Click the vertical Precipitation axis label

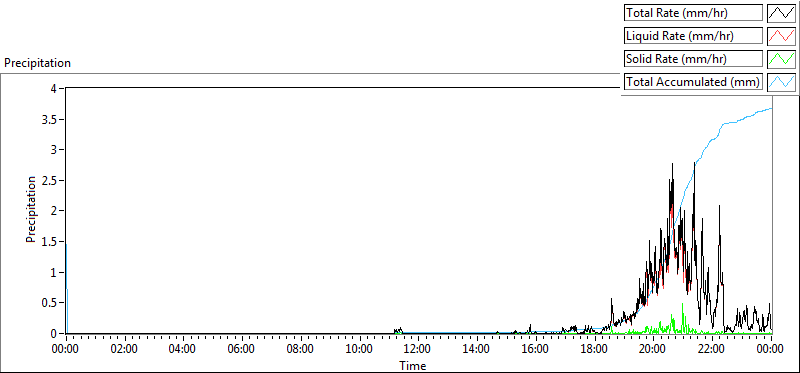(31, 209)
